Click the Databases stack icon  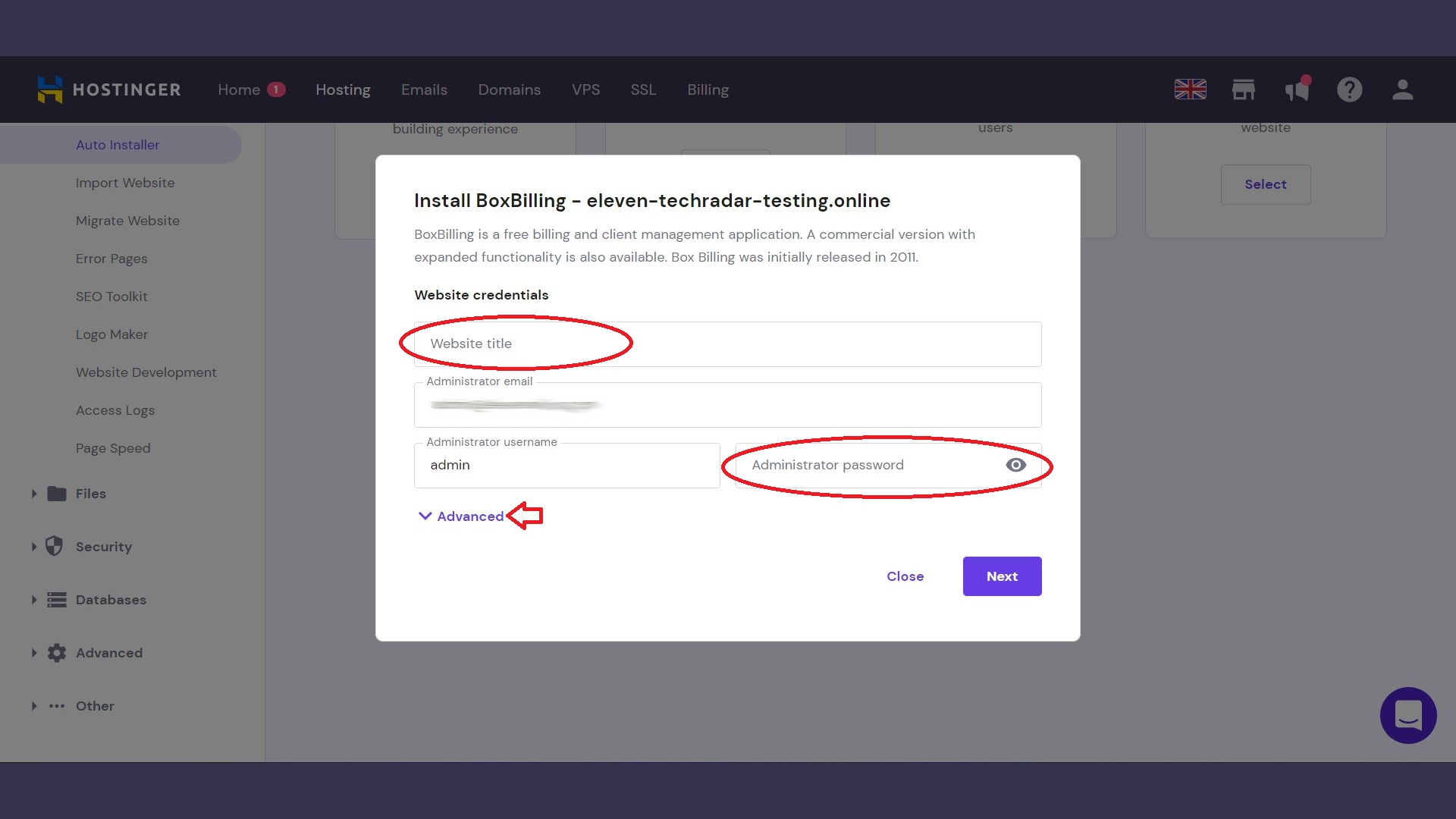click(57, 600)
